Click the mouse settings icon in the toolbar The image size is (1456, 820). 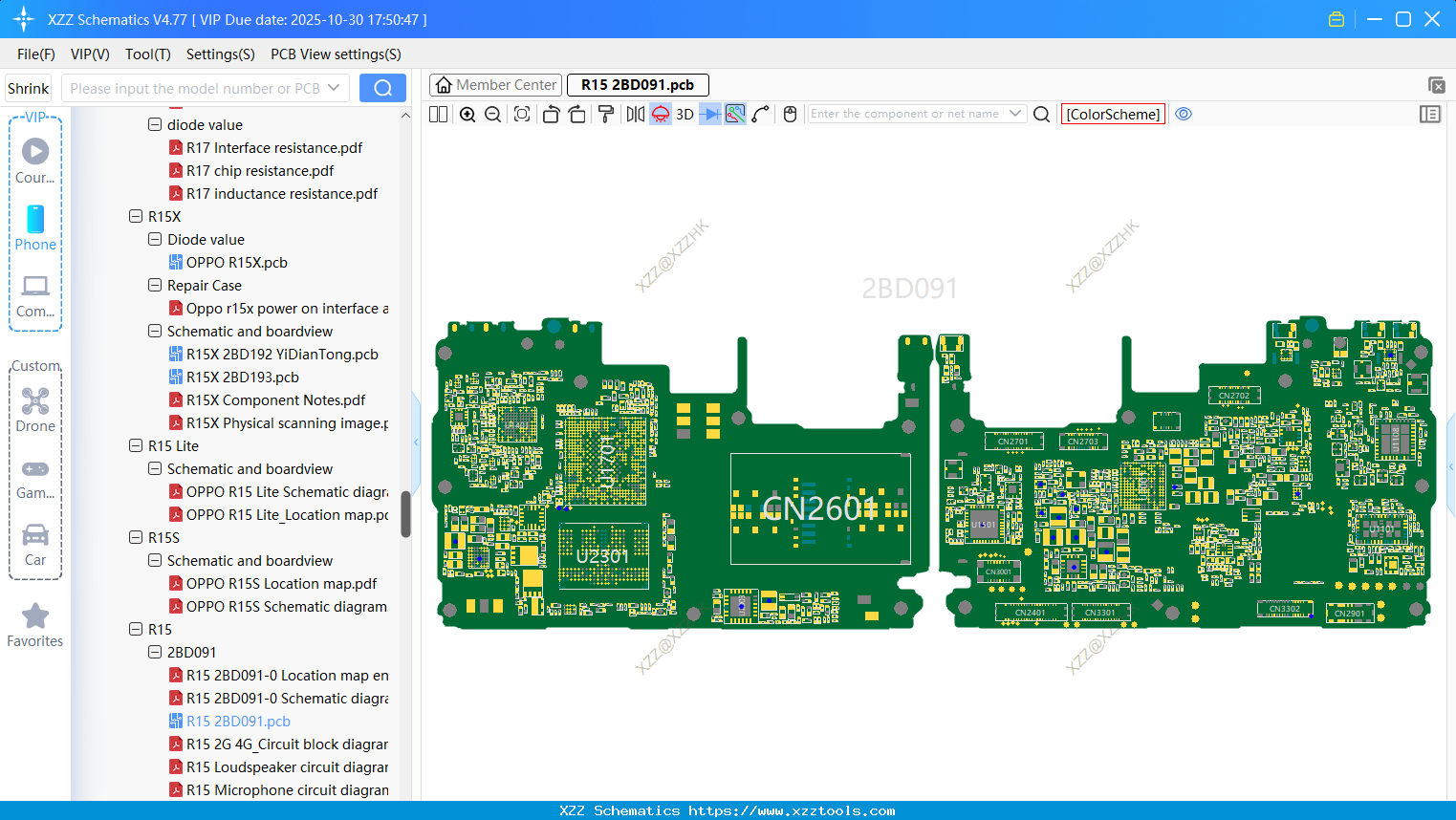(789, 114)
